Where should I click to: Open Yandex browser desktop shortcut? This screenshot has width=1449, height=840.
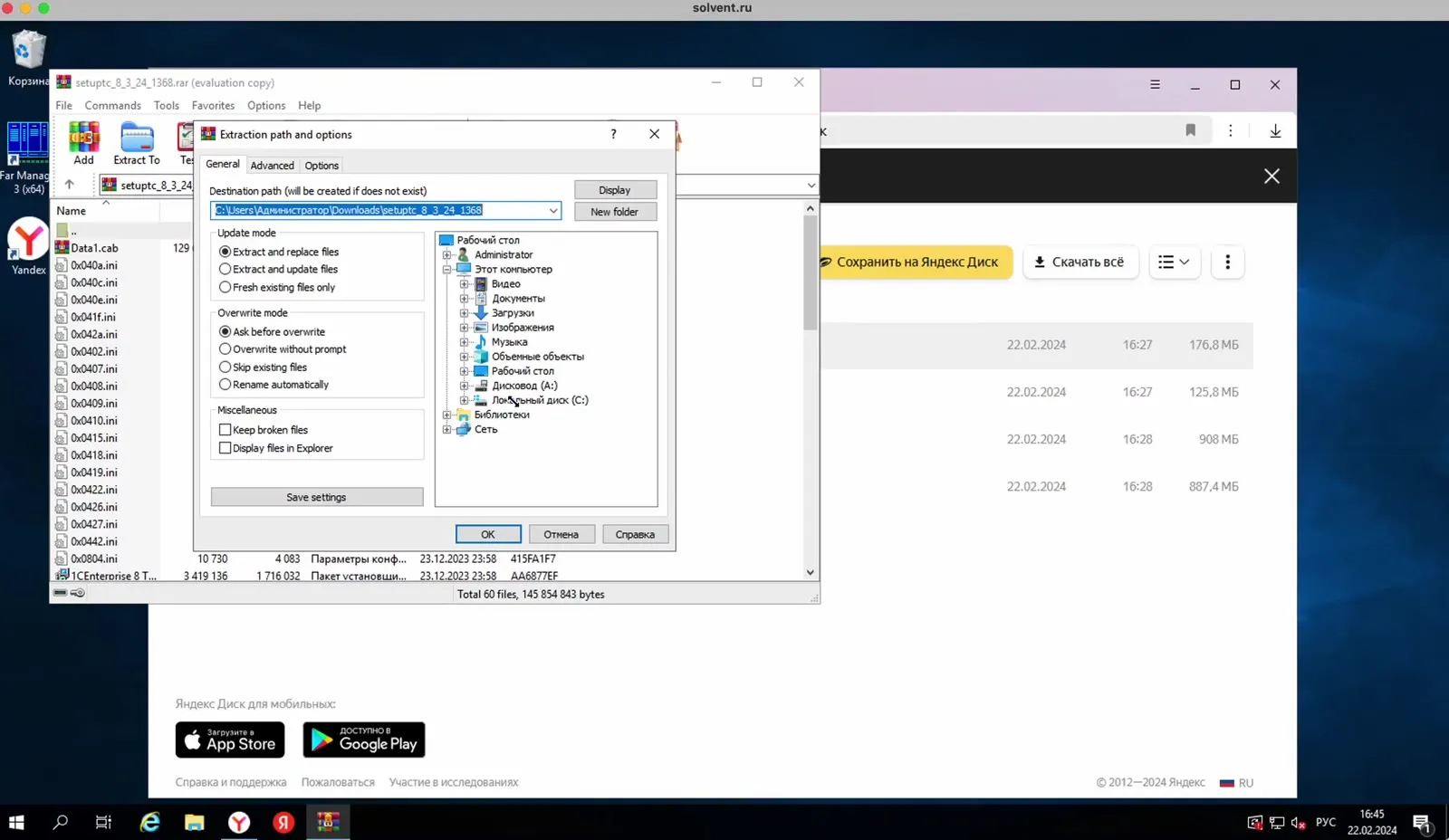28,246
